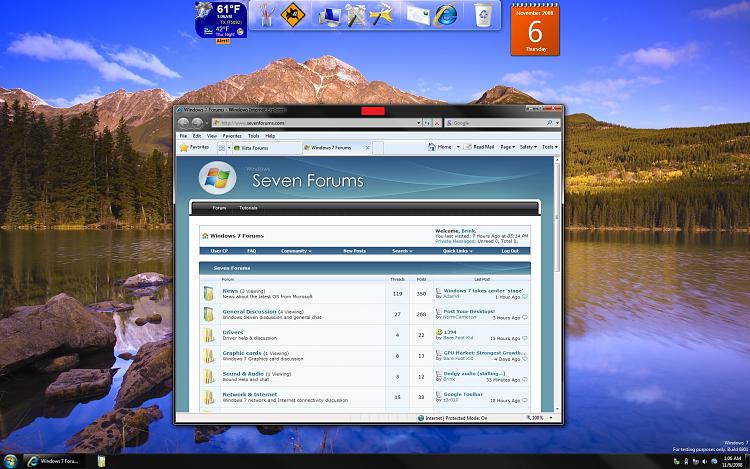This screenshot has height=469, width=750.
Task: Open the command bar Tools dropdown
Action: [550, 147]
